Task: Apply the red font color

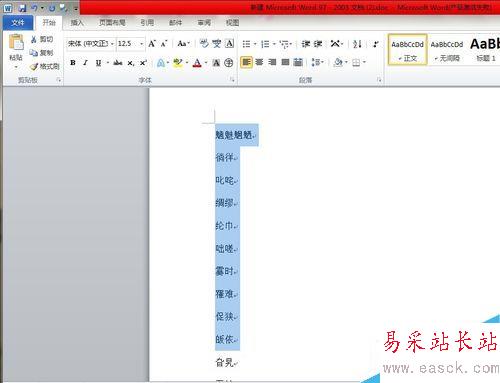Action: [197, 63]
